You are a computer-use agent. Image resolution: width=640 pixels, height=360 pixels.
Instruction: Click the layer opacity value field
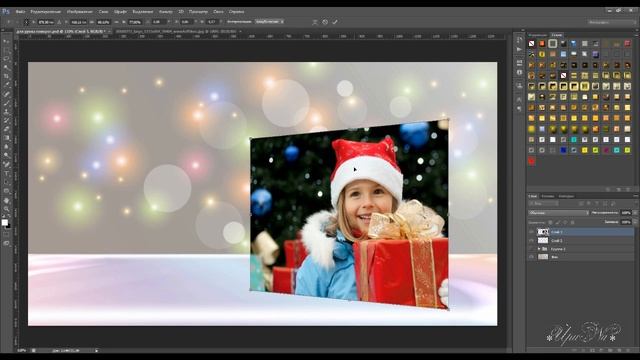(626, 213)
